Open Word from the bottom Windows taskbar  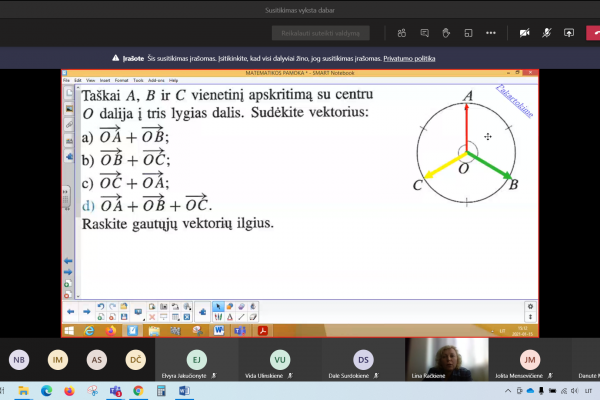pyautogui.click(x=184, y=391)
